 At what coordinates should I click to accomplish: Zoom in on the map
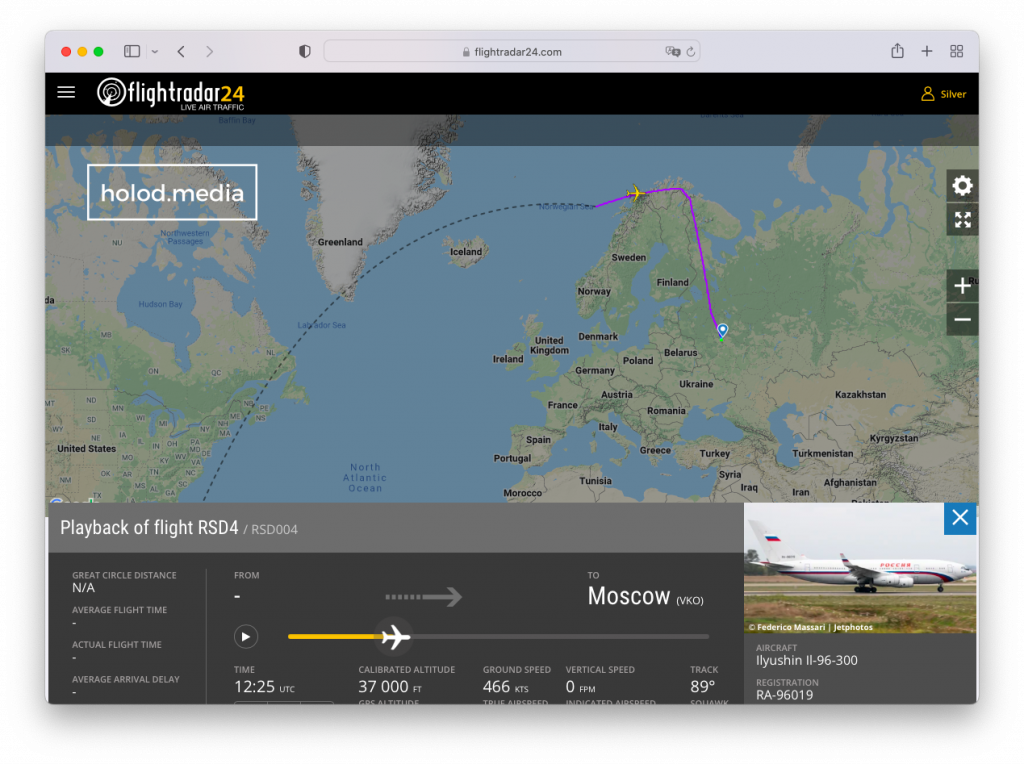point(962,286)
